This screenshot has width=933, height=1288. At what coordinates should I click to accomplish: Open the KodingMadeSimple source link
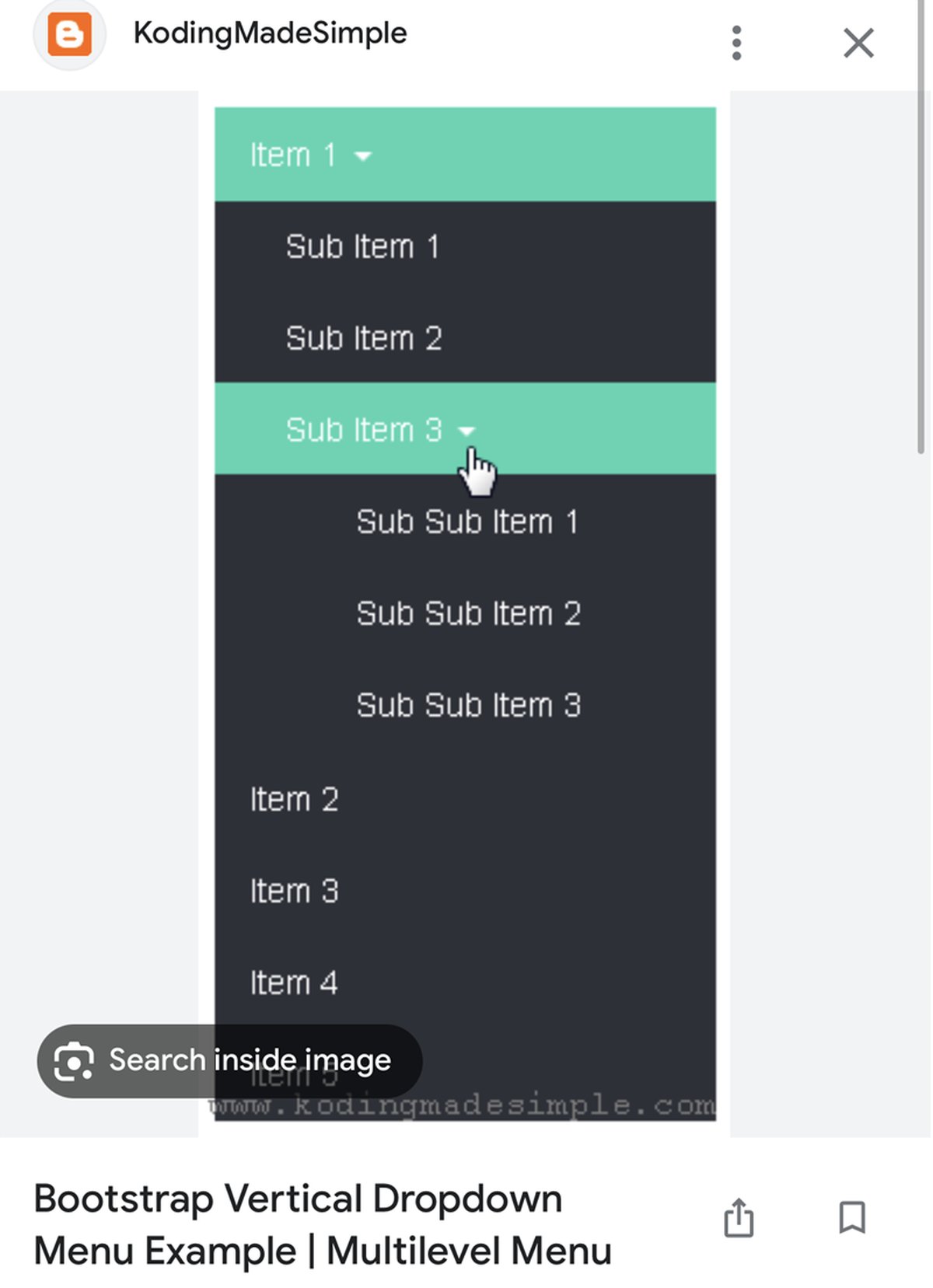(270, 33)
